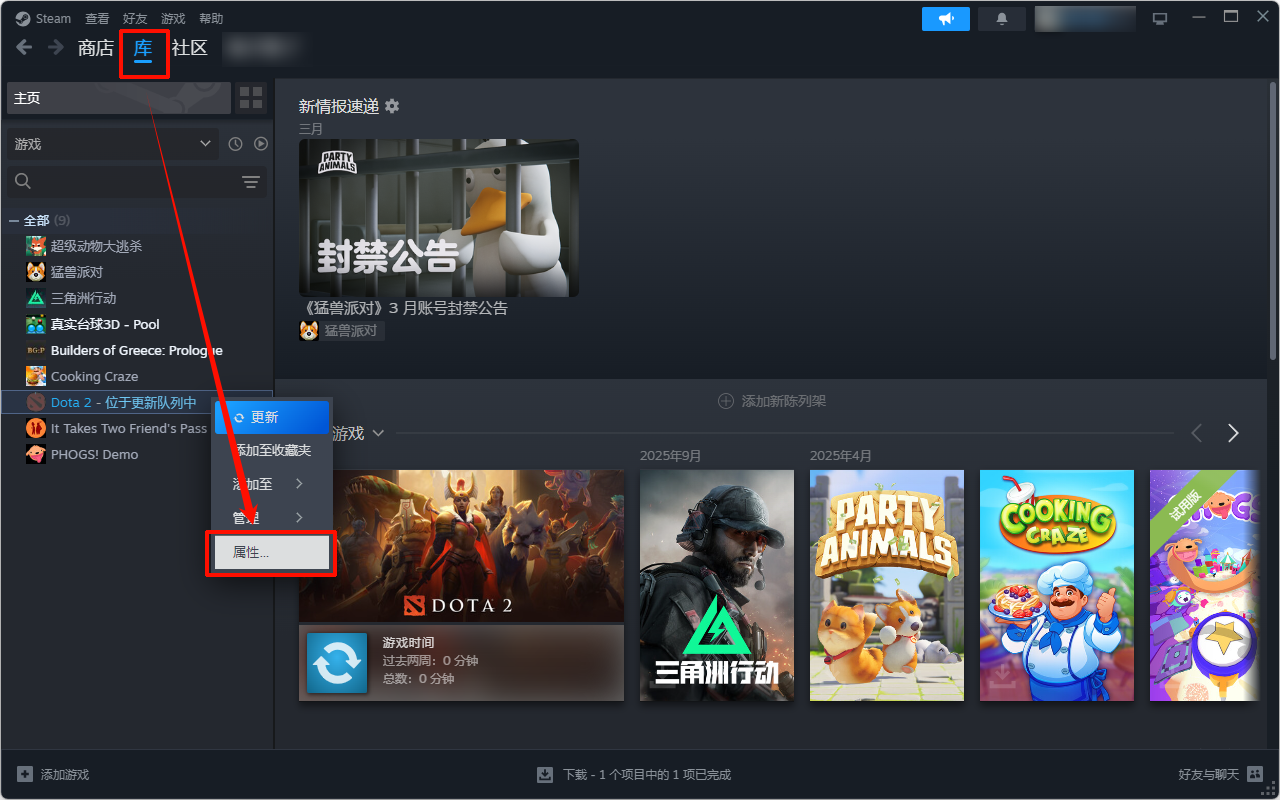The width and height of the screenshot is (1280, 800).
Task: Expand the 管理 submenu
Action: tap(272, 517)
